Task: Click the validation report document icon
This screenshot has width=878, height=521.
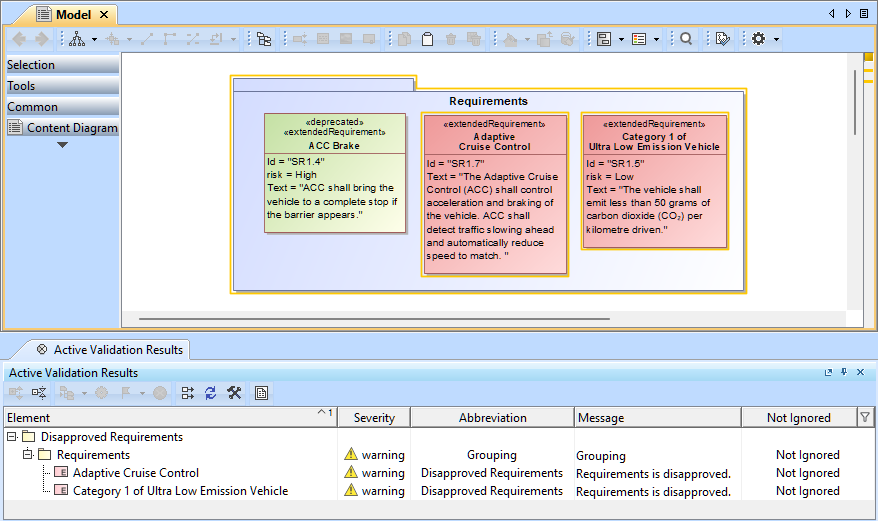Action: pos(261,393)
